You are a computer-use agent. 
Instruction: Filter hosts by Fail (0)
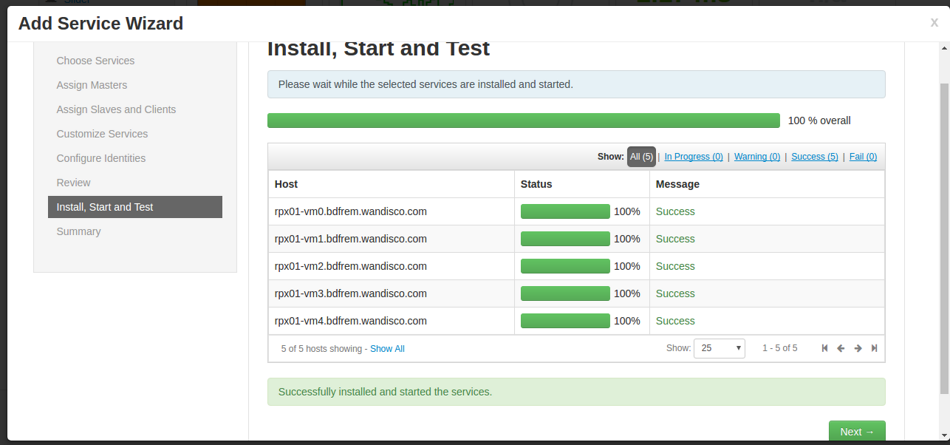point(863,156)
